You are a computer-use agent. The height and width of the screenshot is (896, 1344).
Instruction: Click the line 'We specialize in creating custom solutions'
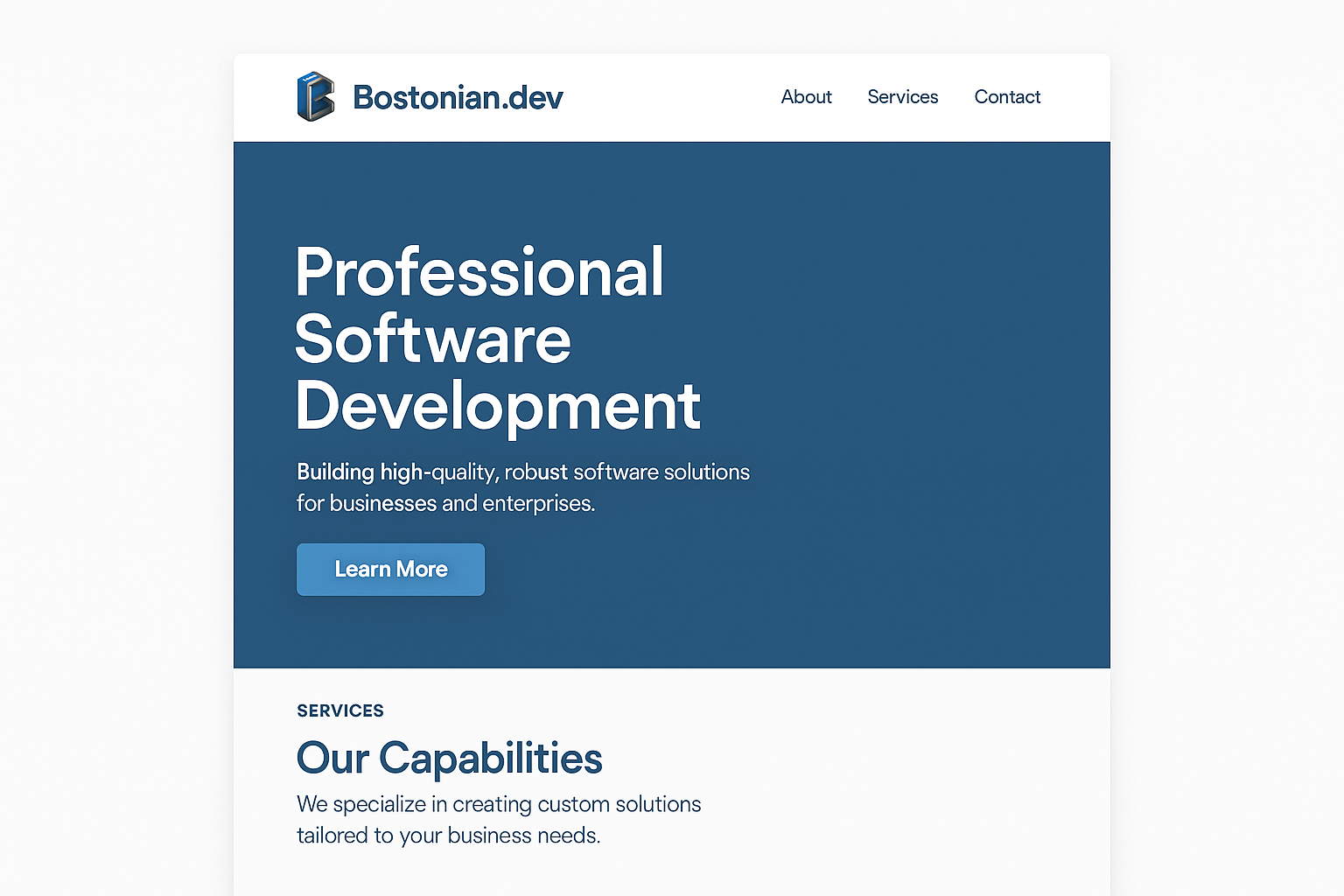tap(499, 804)
